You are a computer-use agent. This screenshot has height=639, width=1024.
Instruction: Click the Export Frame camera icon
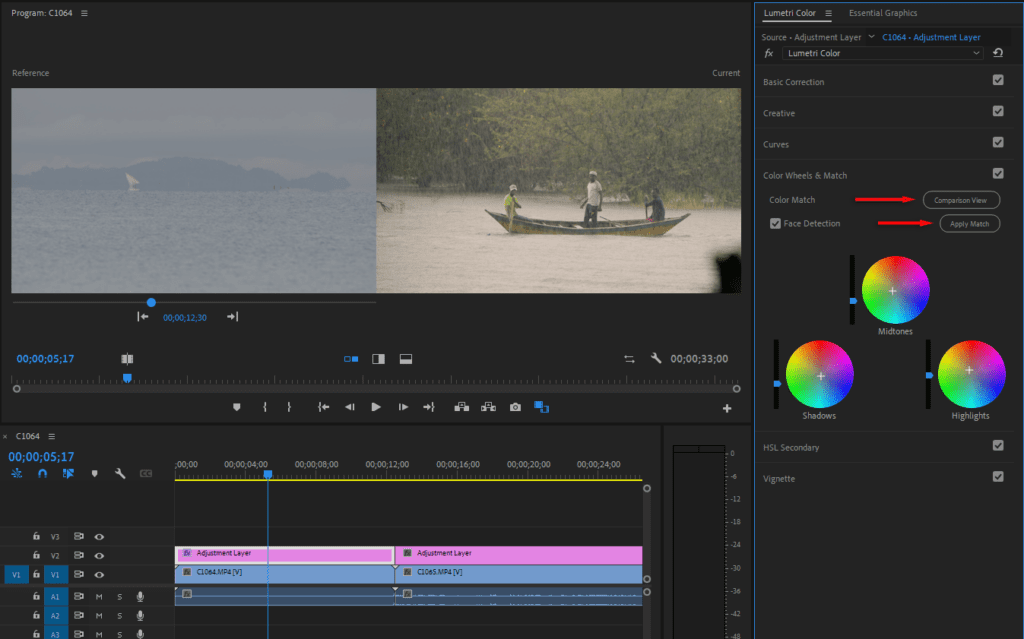tap(515, 407)
